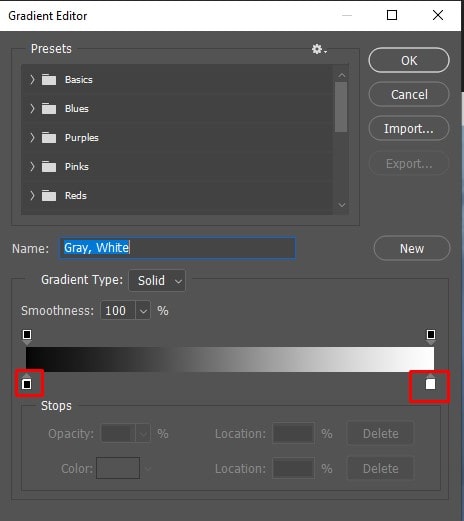This screenshot has height=521, width=464.
Task: Expand the Purples preset group
Action: (x=32, y=138)
